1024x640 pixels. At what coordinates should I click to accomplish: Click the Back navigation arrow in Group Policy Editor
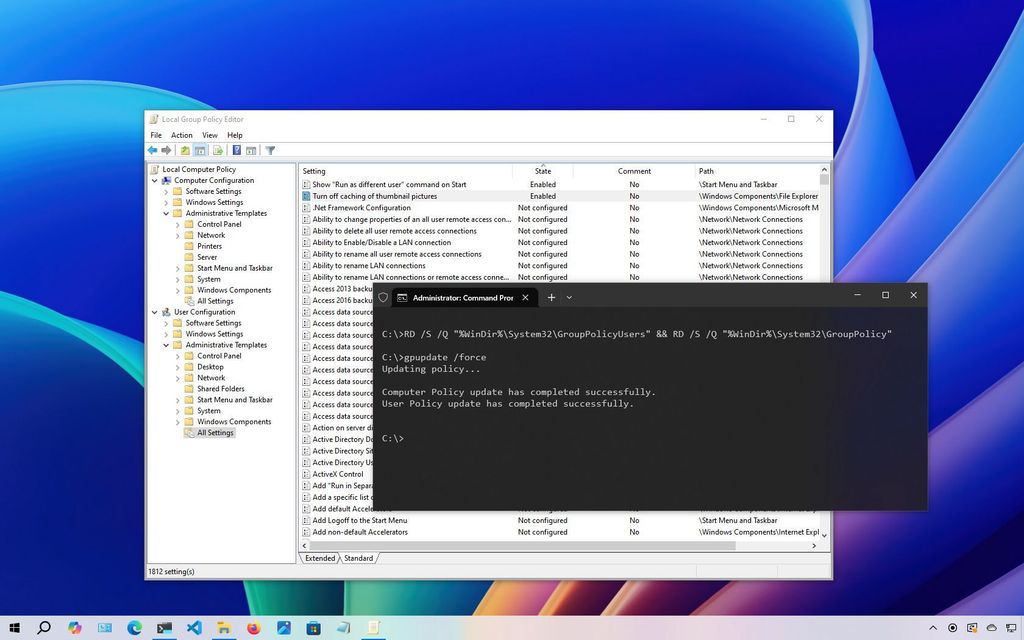153,150
